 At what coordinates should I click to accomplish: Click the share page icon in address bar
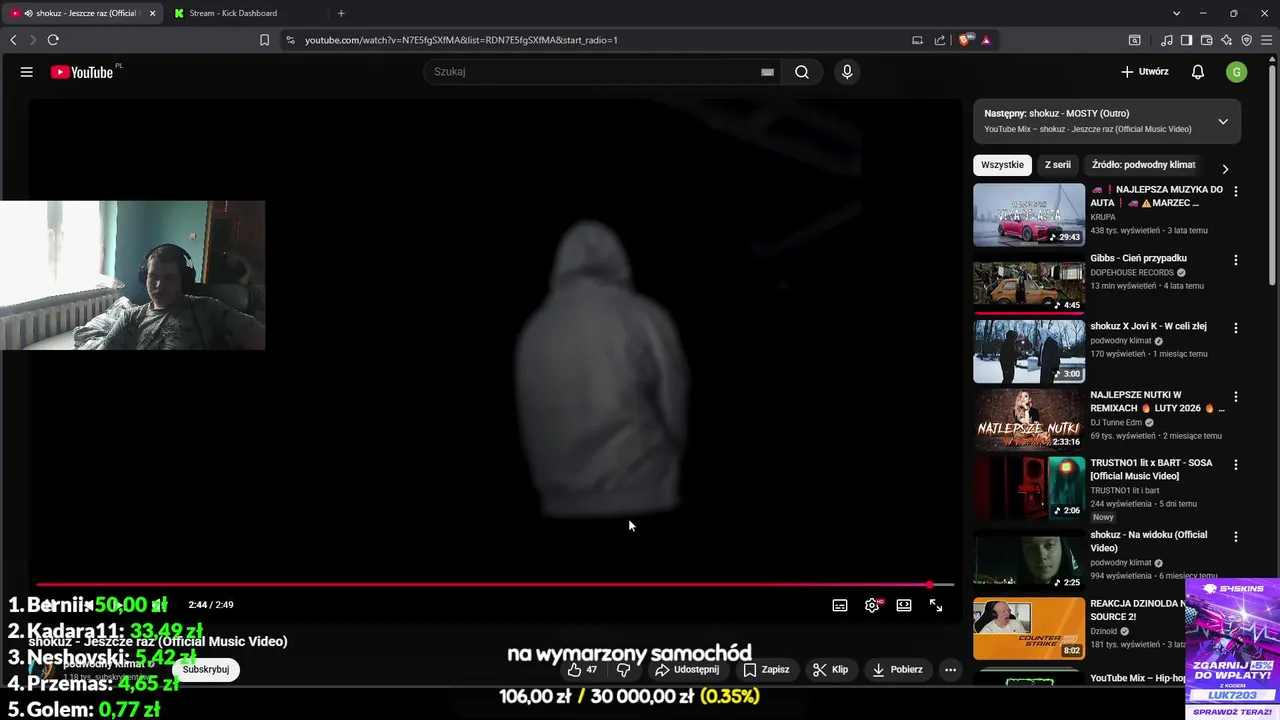point(940,40)
